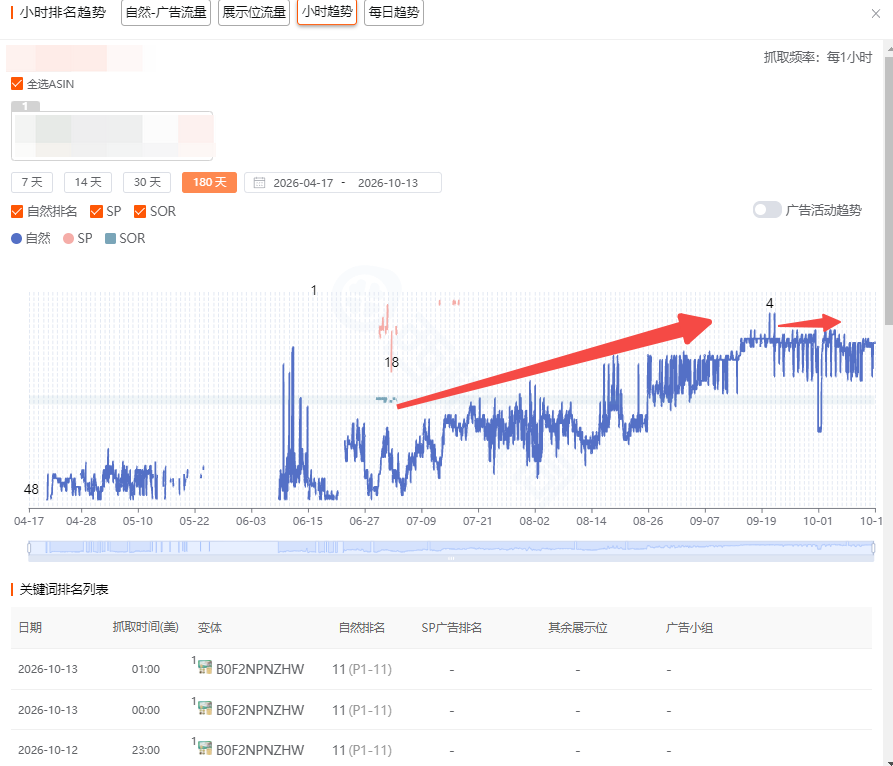This screenshot has height=766, width=893.
Task: Click rank 11 (P1-11) in 00:00 row
Action: click(x=362, y=710)
